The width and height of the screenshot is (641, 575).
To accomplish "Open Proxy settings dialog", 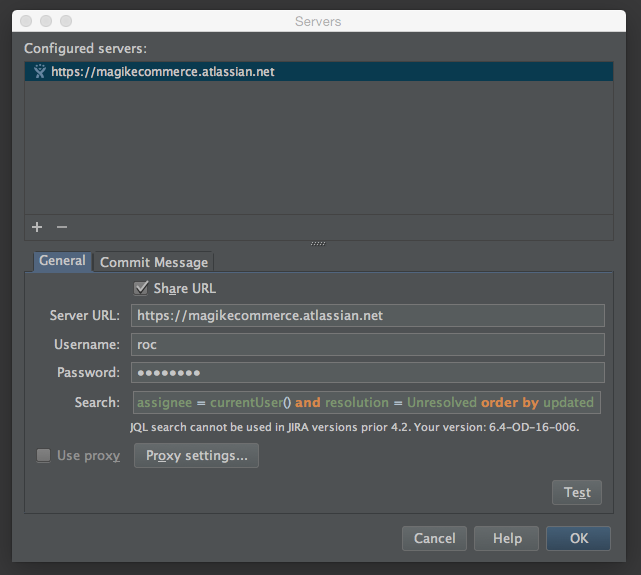I will point(196,455).
